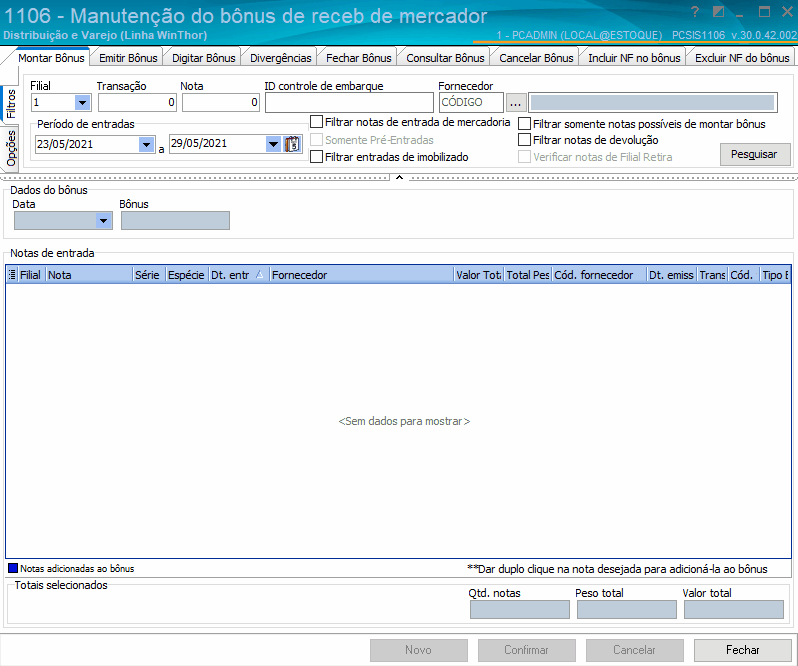Click the window display mode icon

pyautogui.click(x=718, y=12)
